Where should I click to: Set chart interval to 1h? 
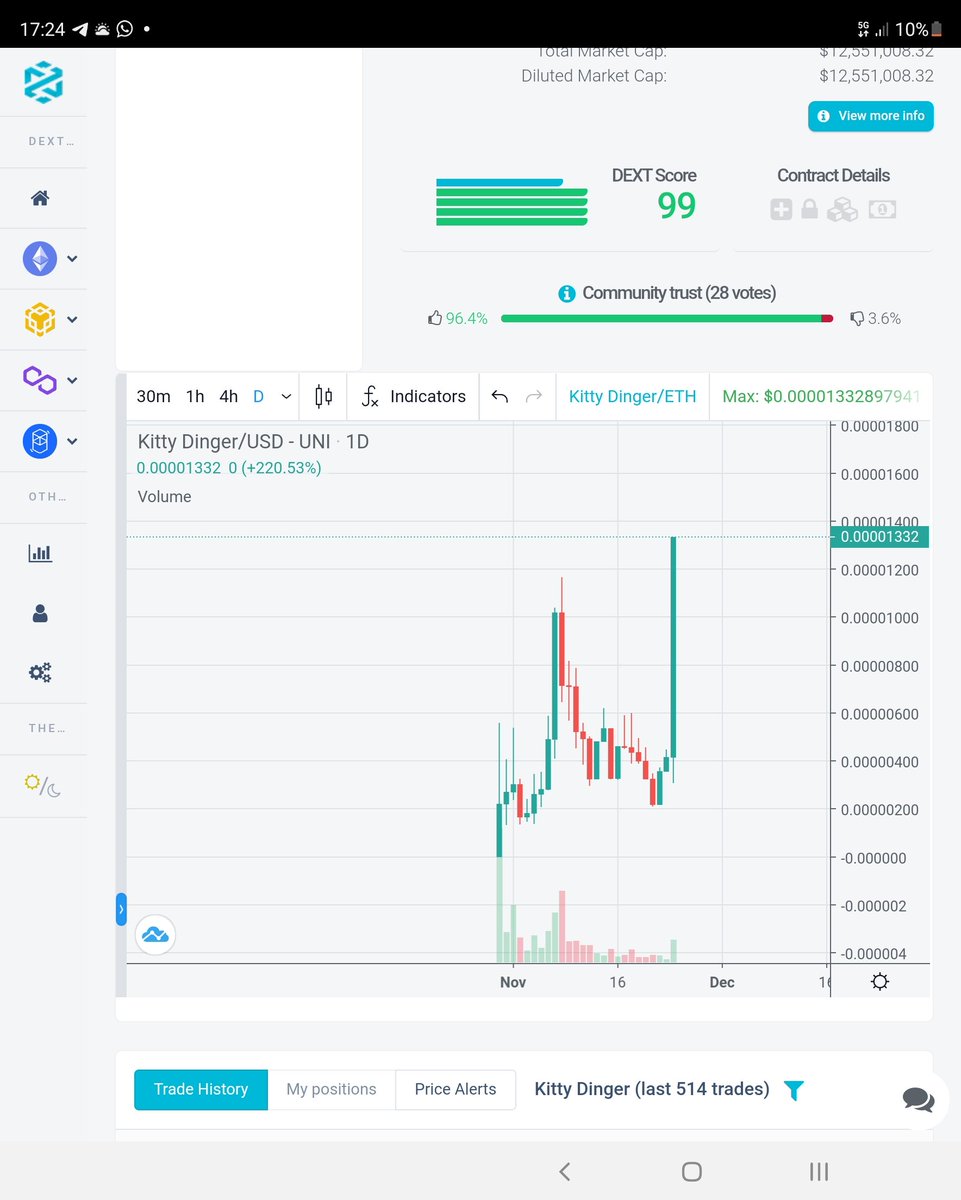tap(195, 396)
